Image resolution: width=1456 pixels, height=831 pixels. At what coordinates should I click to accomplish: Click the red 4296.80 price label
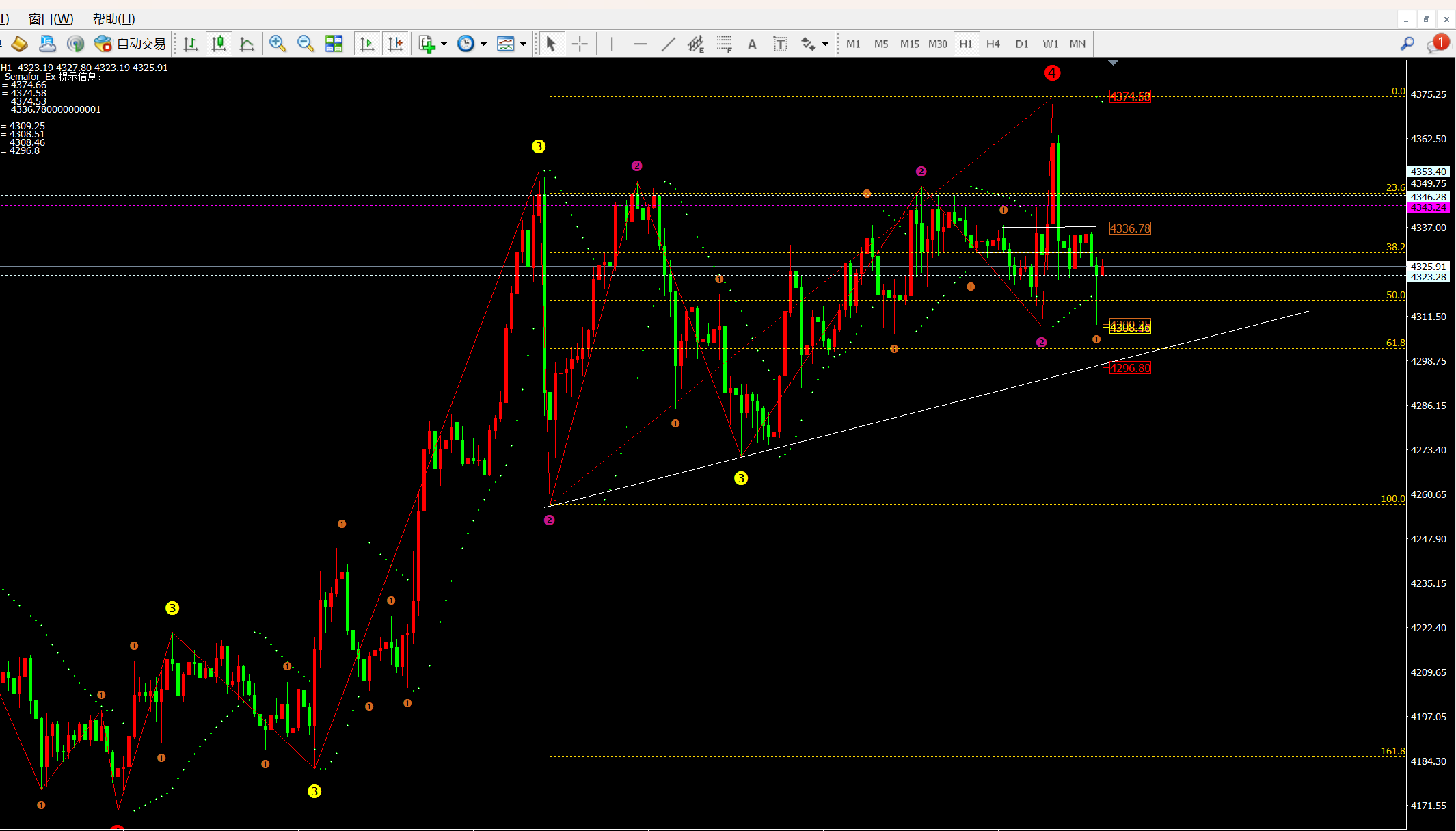pos(1130,368)
